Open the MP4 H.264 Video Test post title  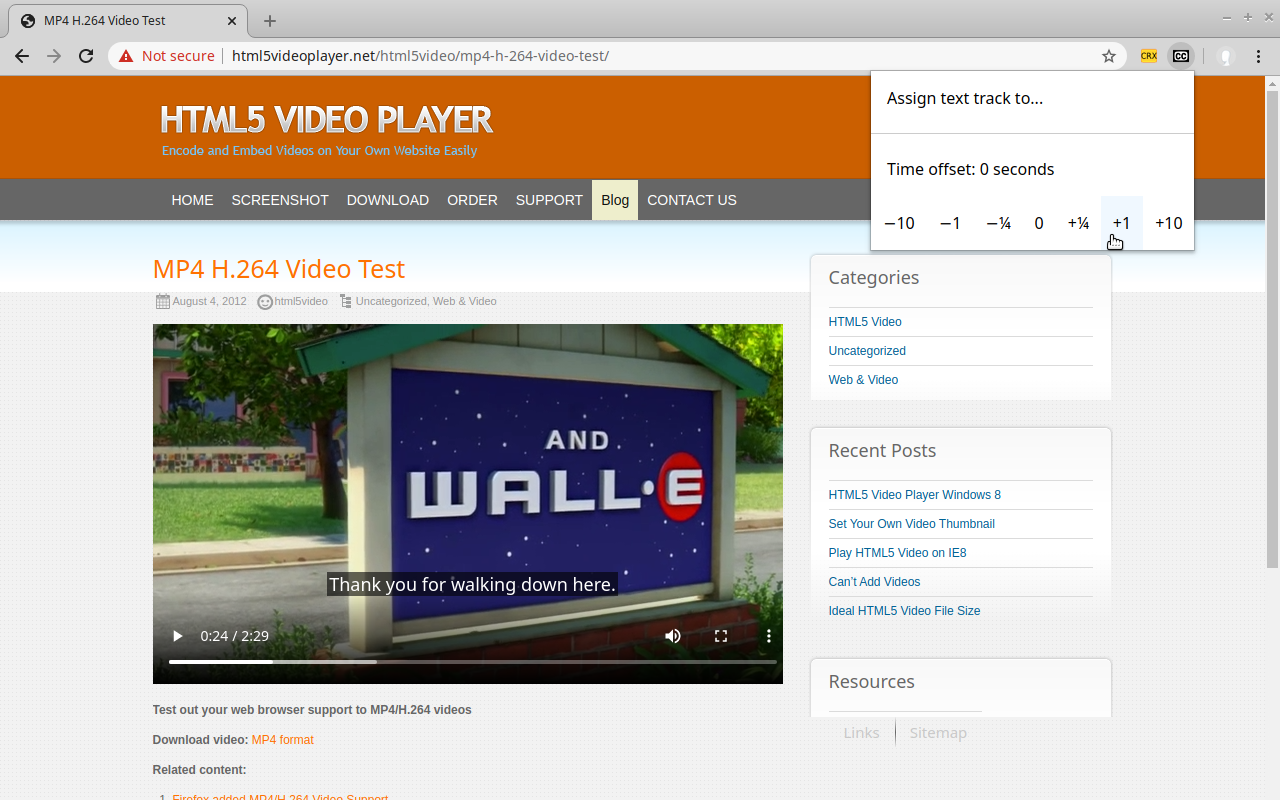[279, 269]
